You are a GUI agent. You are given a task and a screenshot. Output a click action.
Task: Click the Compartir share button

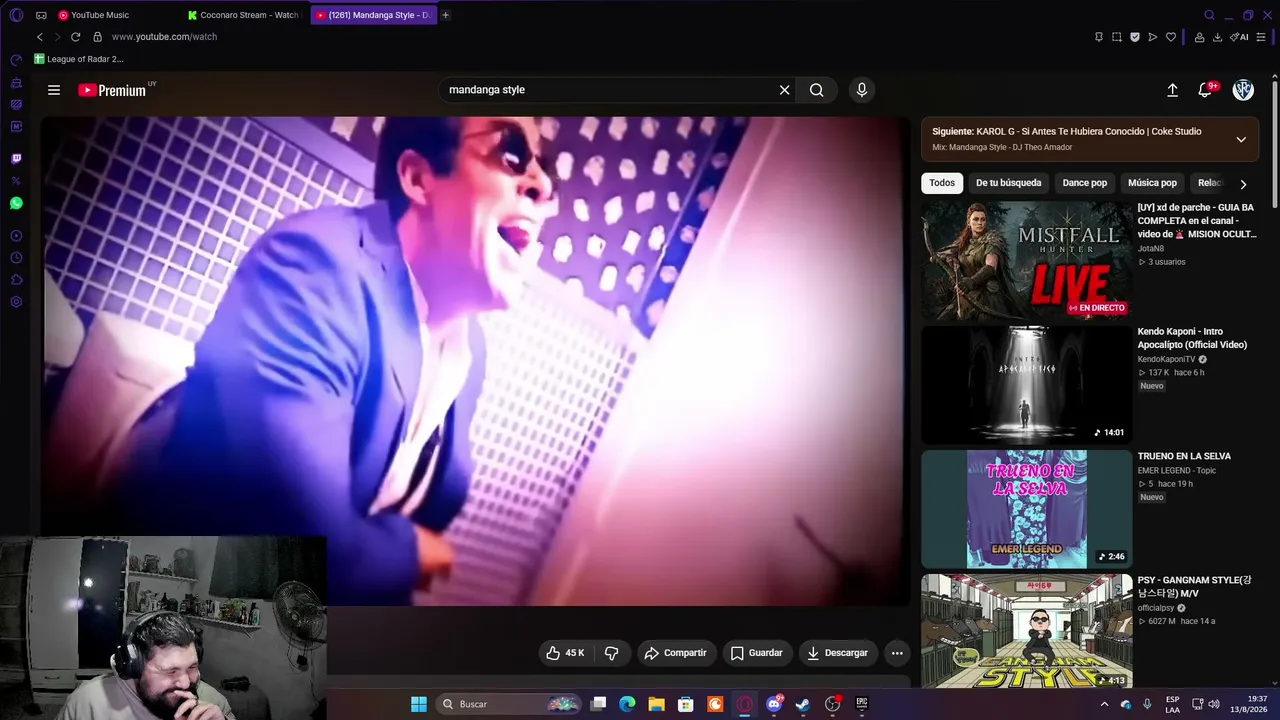click(x=676, y=653)
